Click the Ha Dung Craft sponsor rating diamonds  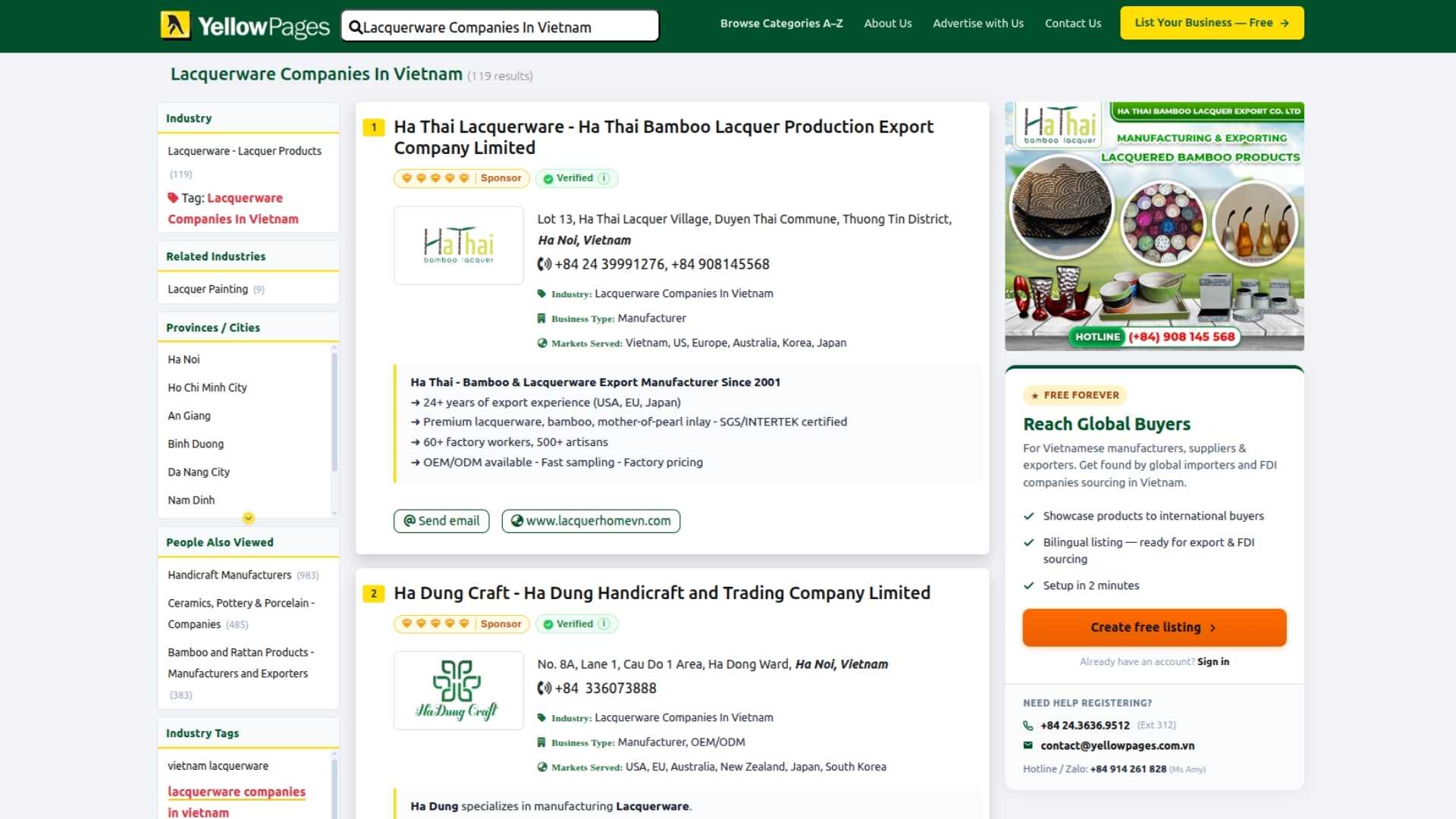(435, 624)
